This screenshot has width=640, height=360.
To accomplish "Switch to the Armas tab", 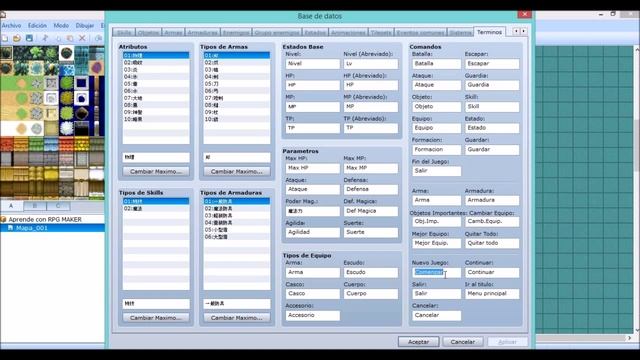I will tap(173, 33).
